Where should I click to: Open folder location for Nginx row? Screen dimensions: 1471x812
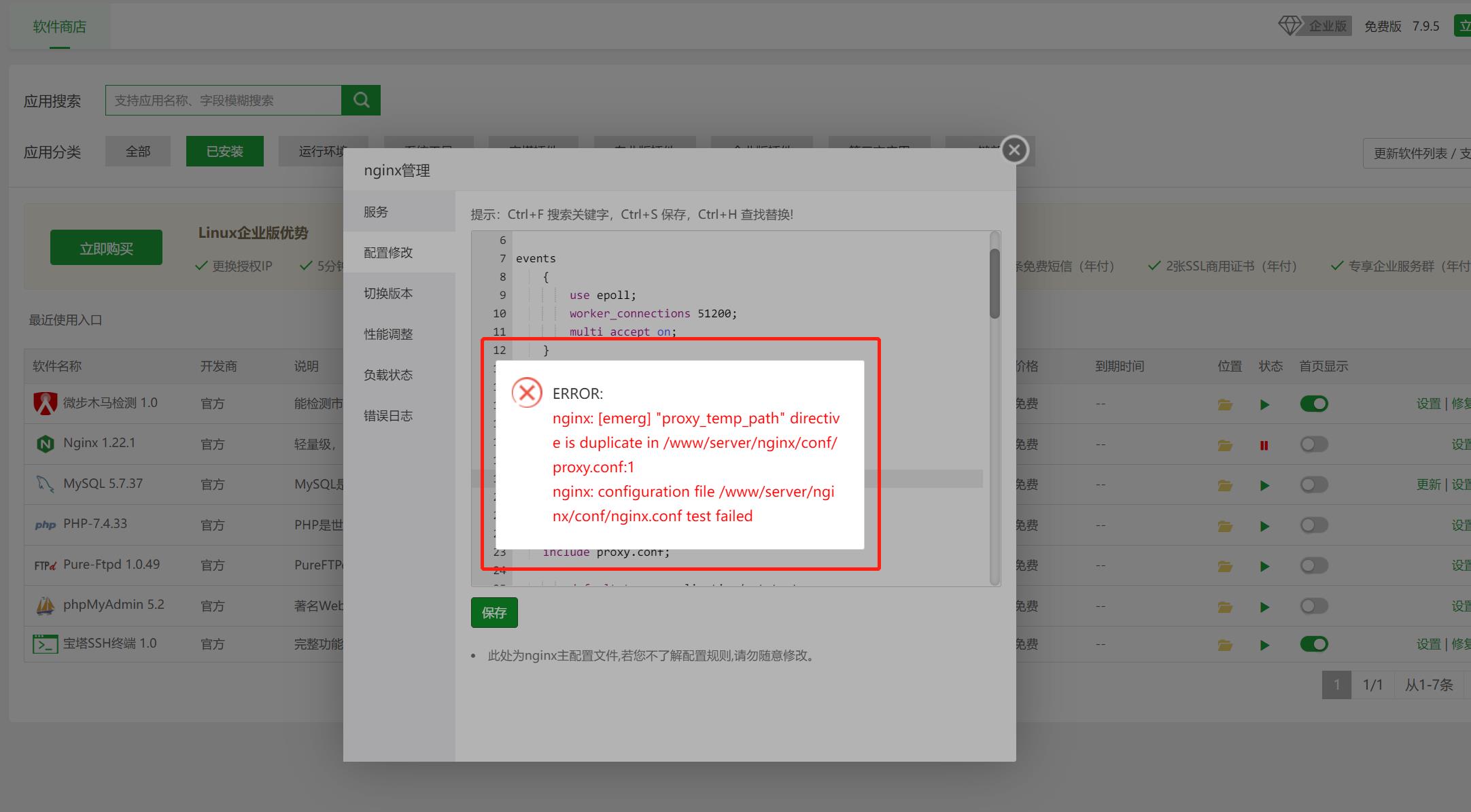1225,445
